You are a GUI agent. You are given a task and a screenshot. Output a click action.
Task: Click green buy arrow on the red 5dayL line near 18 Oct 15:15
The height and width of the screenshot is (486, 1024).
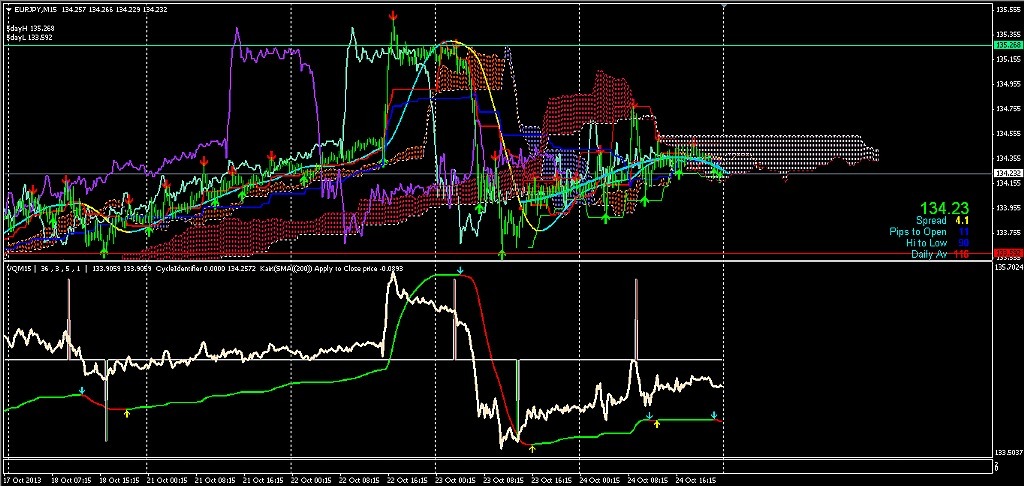point(104,251)
